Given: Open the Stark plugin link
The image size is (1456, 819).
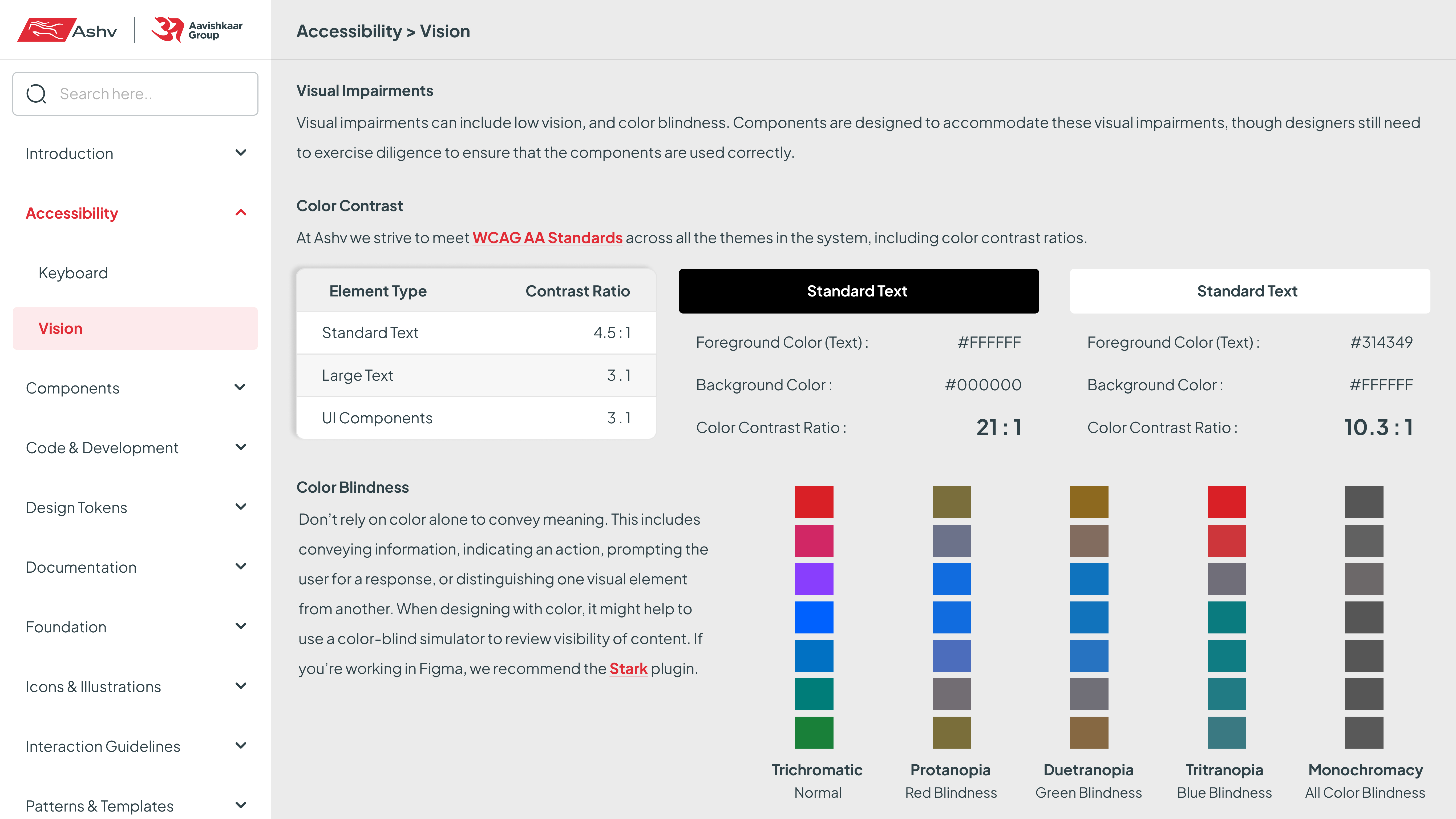Looking at the screenshot, I should (x=629, y=669).
